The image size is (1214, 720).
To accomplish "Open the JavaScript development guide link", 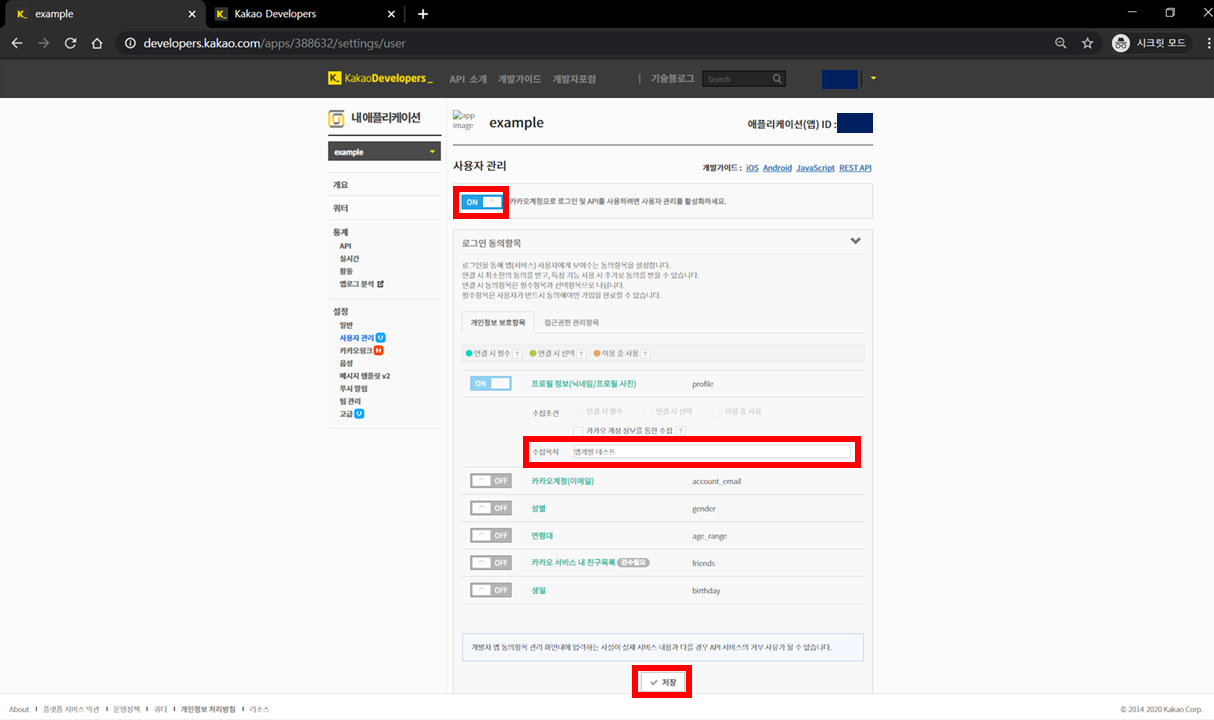I will [x=815, y=168].
